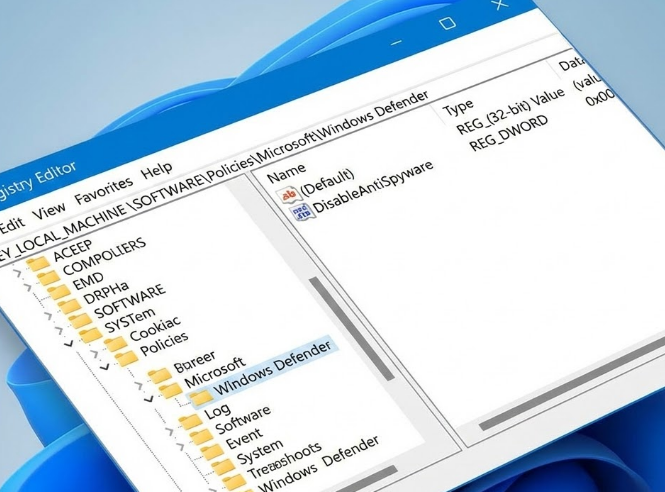Image resolution: width=665 pixels, height=492 pixels.
Task: Click the highlighted Windows Defender folder icon
Action: tap(201, 398)
